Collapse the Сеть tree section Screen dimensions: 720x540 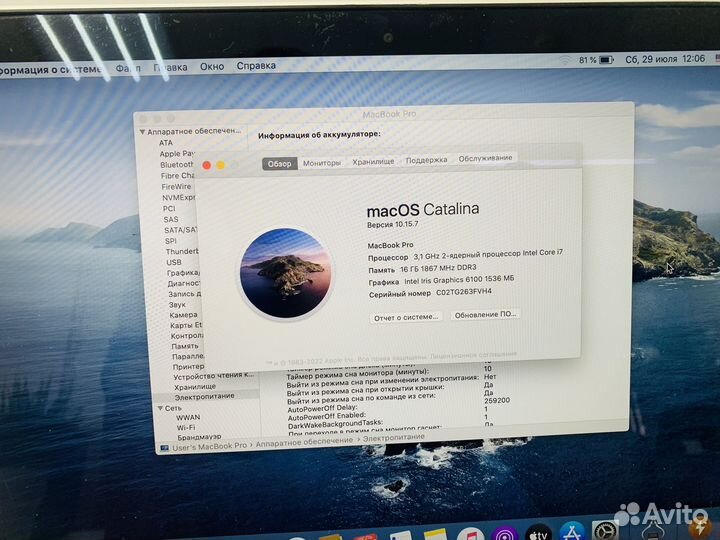[x=160, y=408]
